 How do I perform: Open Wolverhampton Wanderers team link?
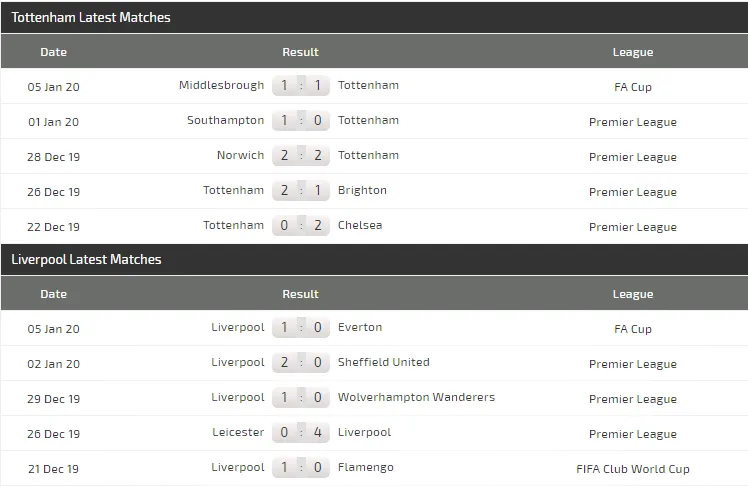click(x=416, y=398)
